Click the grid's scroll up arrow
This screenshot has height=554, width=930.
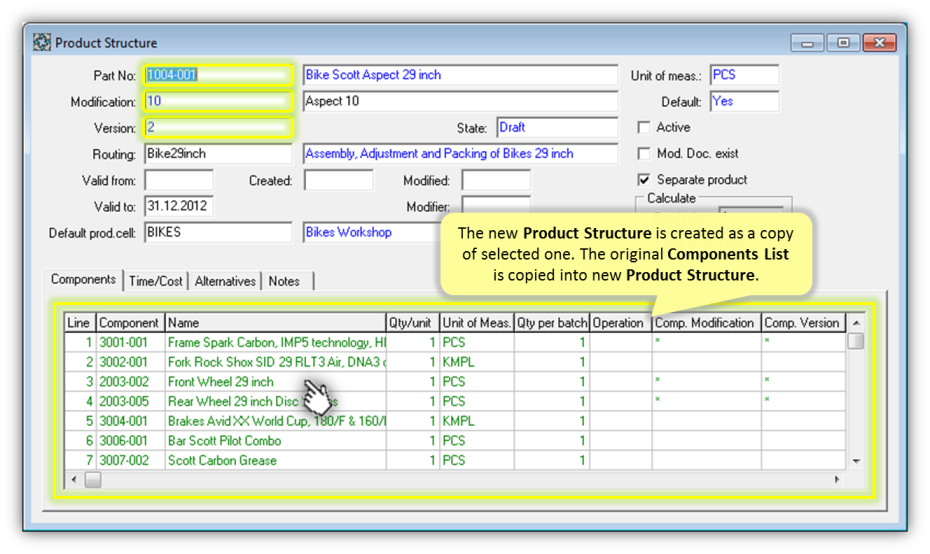point(856,323)
